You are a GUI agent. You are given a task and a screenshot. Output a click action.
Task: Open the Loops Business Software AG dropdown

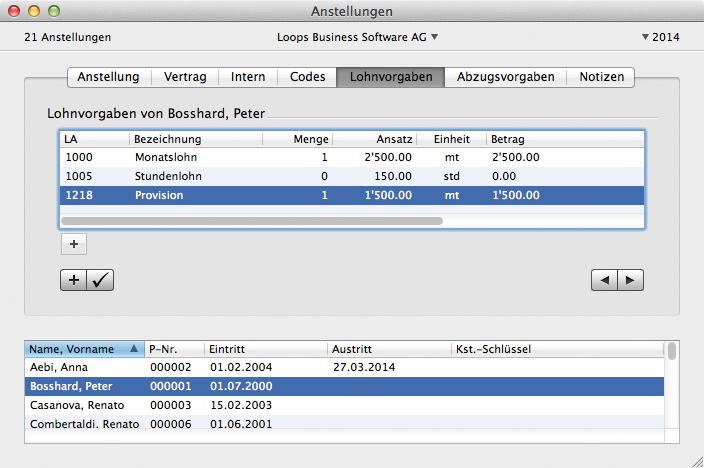pyautogui.click(x=357, y=37)
